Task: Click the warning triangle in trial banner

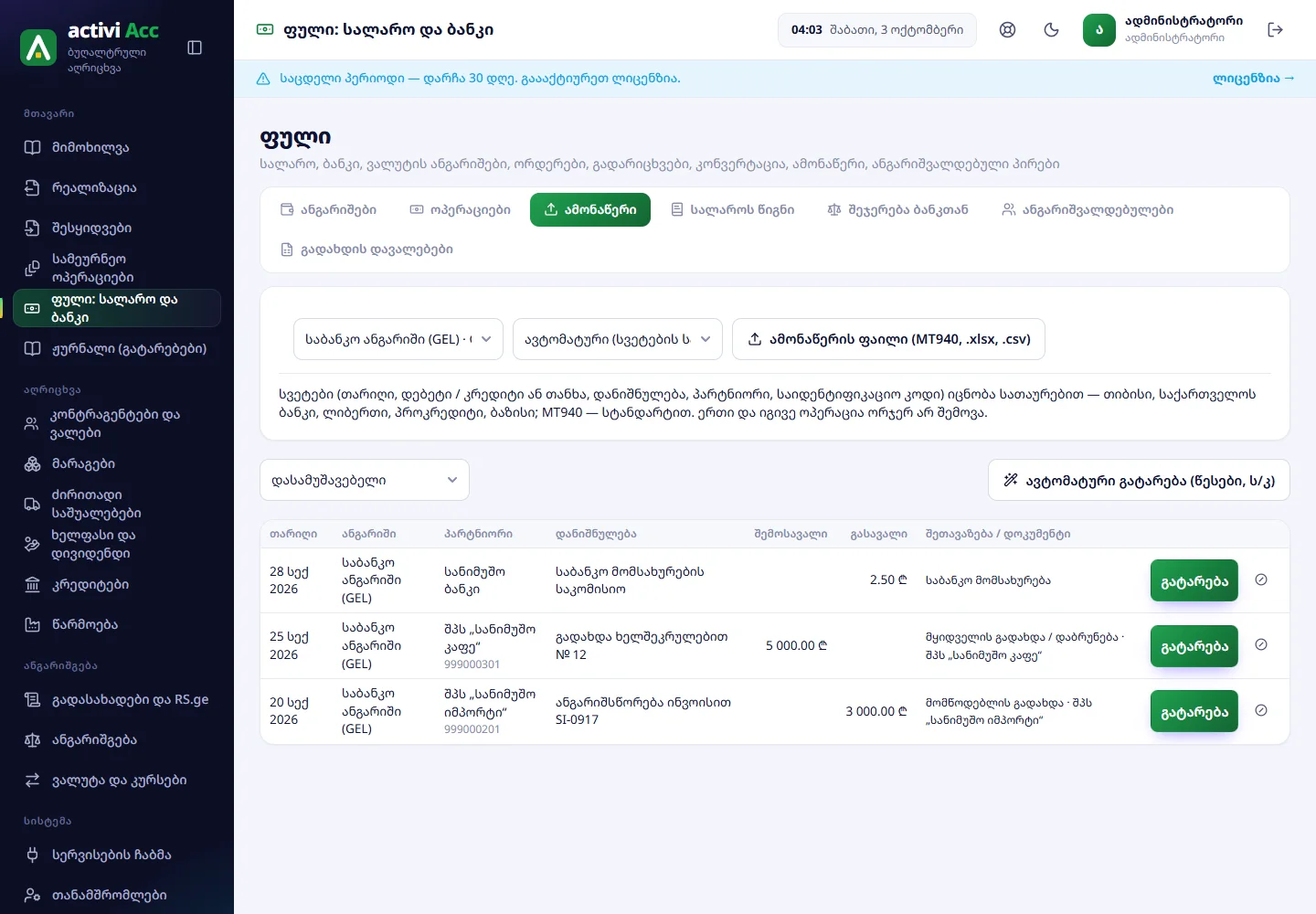Action: [263, 79]
